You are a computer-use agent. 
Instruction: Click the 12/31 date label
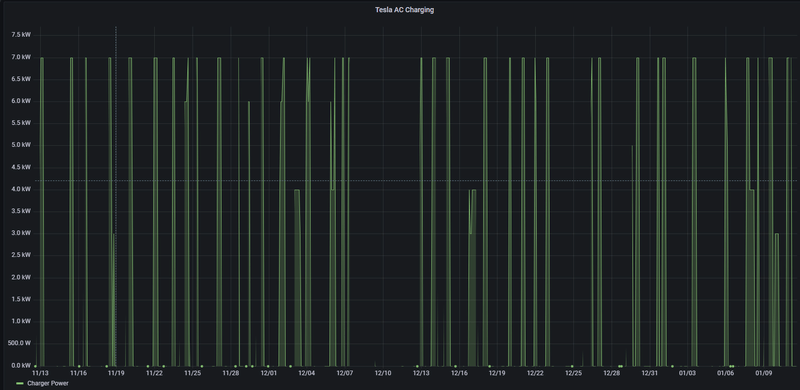click(649, 373)
